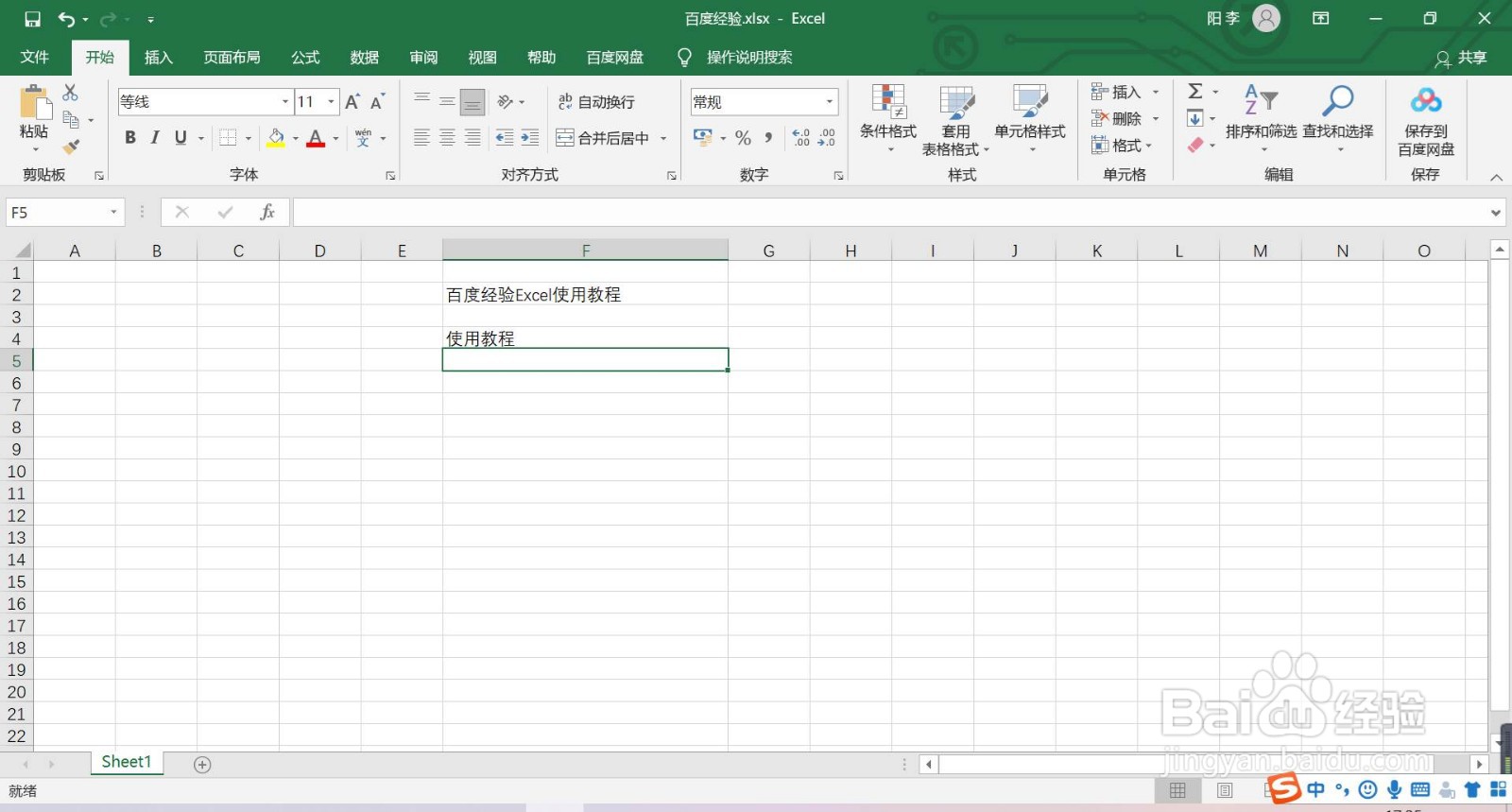Click the Fill down icon

click(x=1195, y=118)
